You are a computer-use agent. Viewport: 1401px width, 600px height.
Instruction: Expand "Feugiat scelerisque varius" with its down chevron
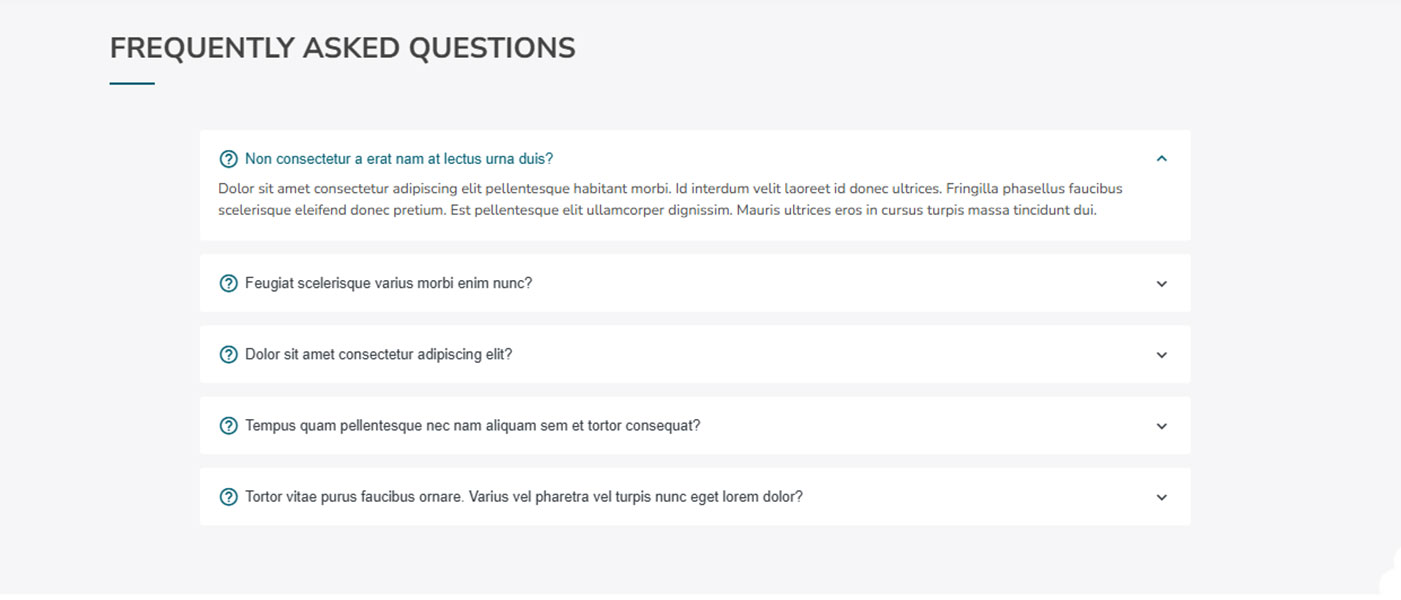pyautogui.click(x=1161, y=284)
